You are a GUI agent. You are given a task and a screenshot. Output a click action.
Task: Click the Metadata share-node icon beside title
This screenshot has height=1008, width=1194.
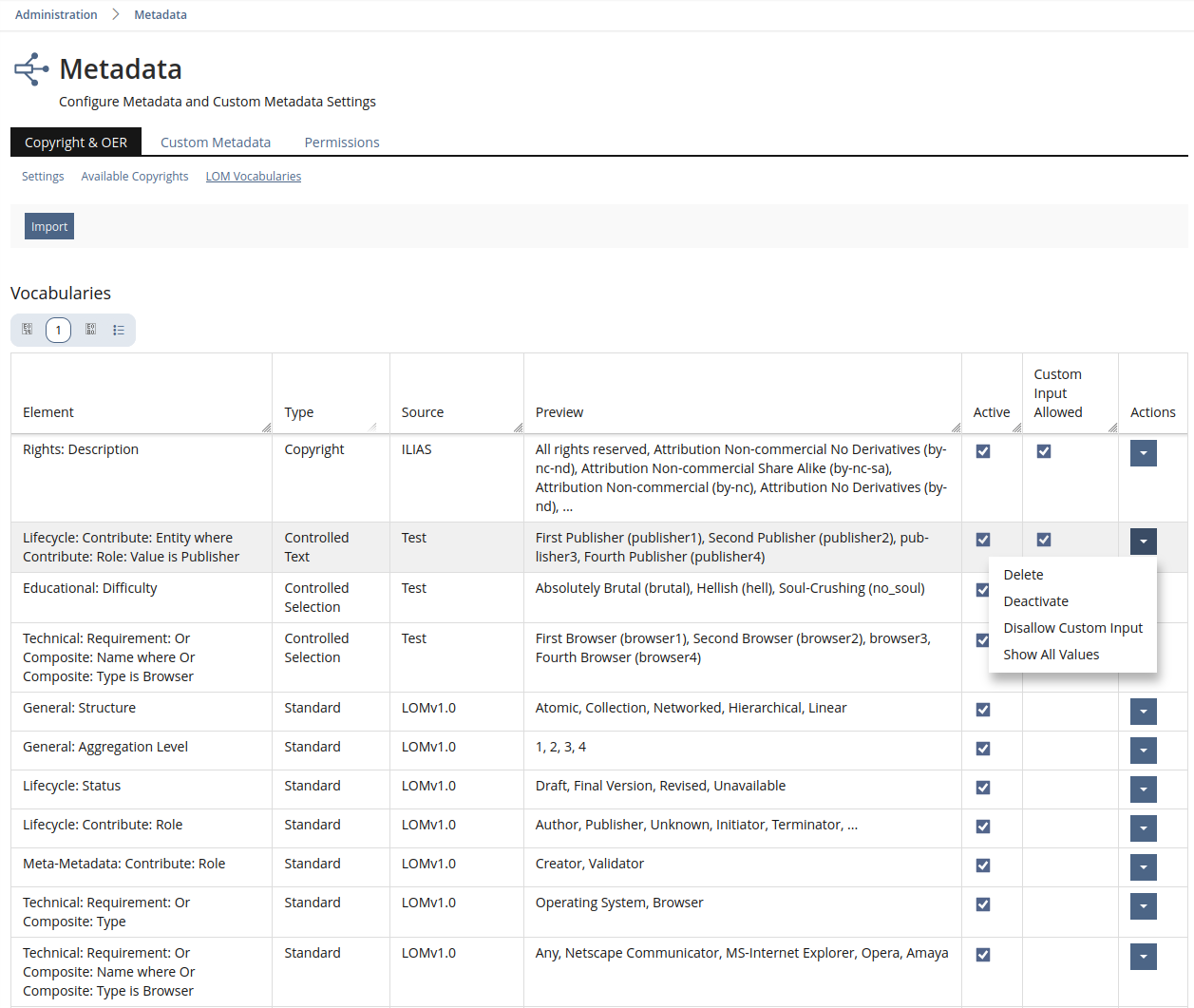tap(31, 69)
